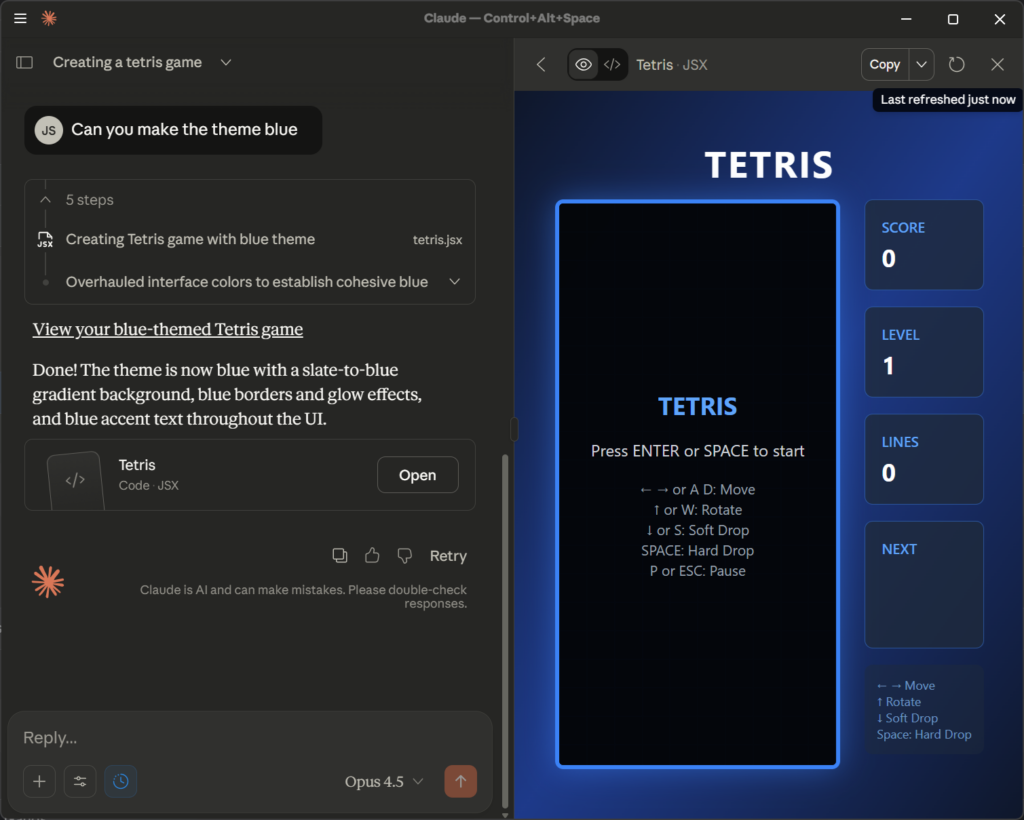Open the tools settings sliders icon
This screenshot has height=820, width=1024.
(80, 781)
